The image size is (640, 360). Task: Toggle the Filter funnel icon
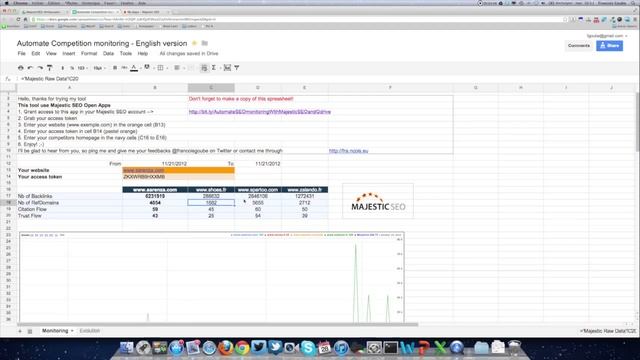tap(237, 68)
